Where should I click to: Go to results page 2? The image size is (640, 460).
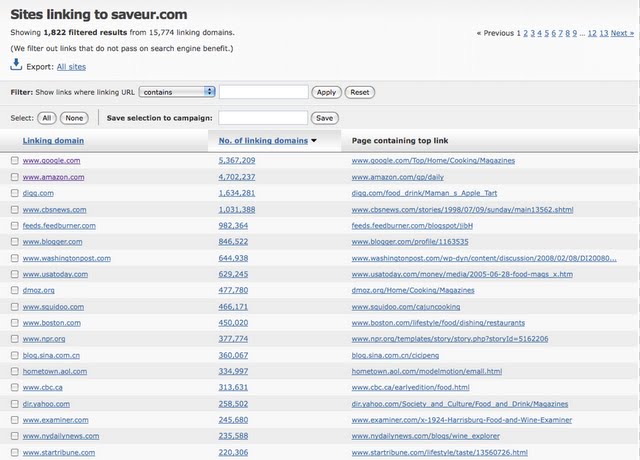tap(526, 33)
